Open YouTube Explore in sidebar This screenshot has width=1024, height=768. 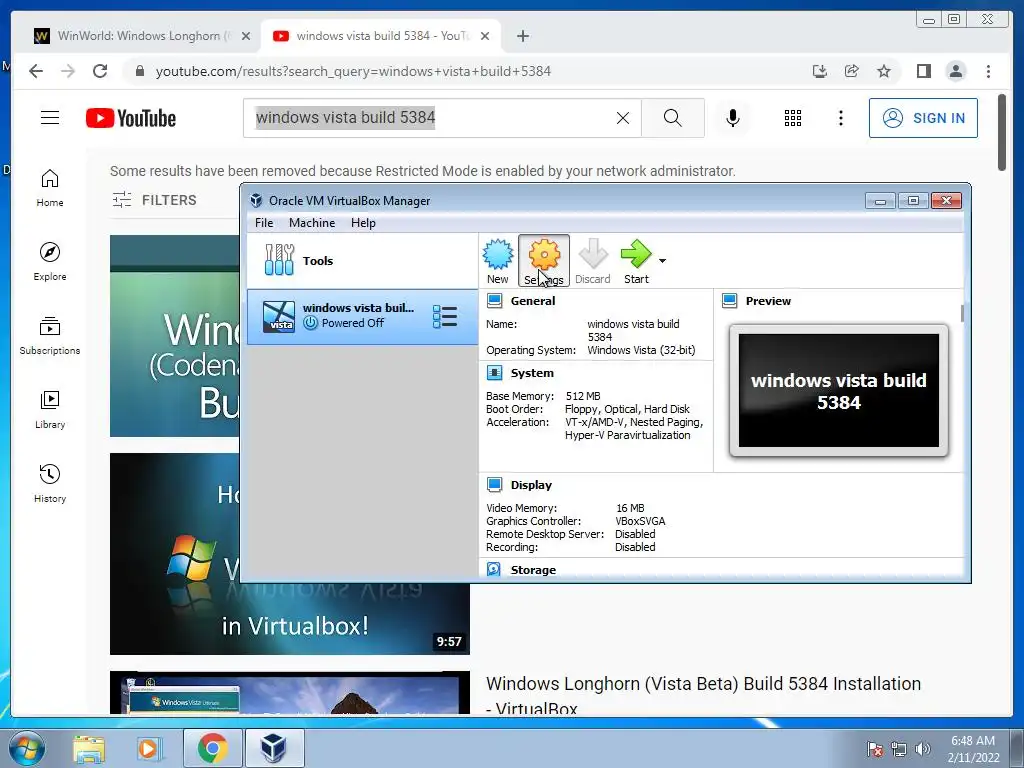tap(50, 262)
